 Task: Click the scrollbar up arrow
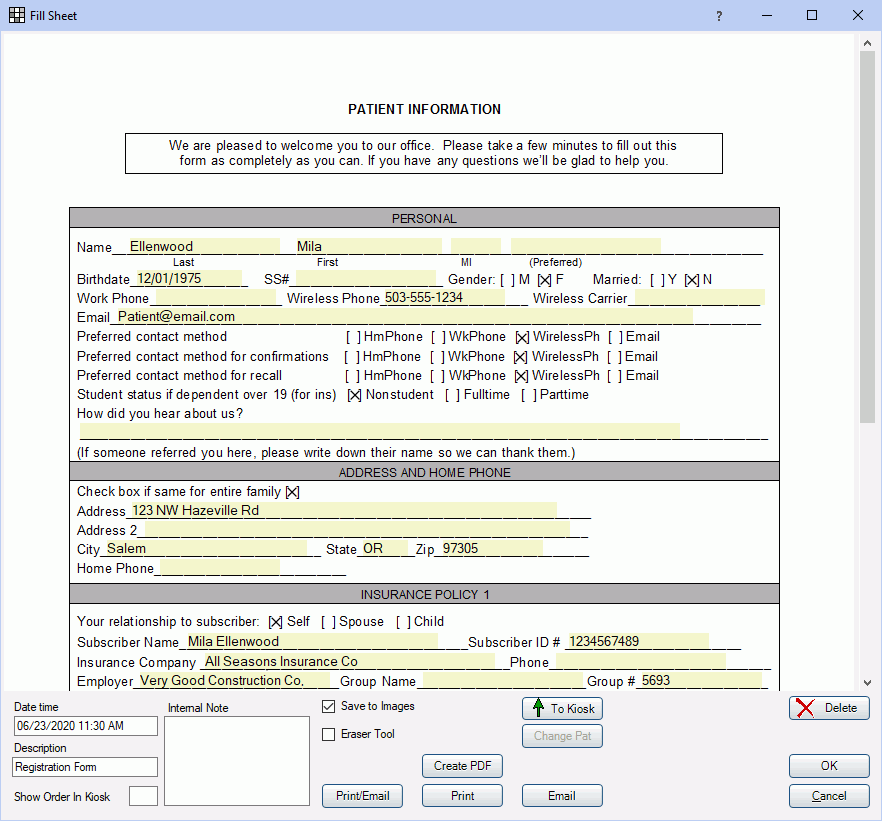(x=867, y=41)
